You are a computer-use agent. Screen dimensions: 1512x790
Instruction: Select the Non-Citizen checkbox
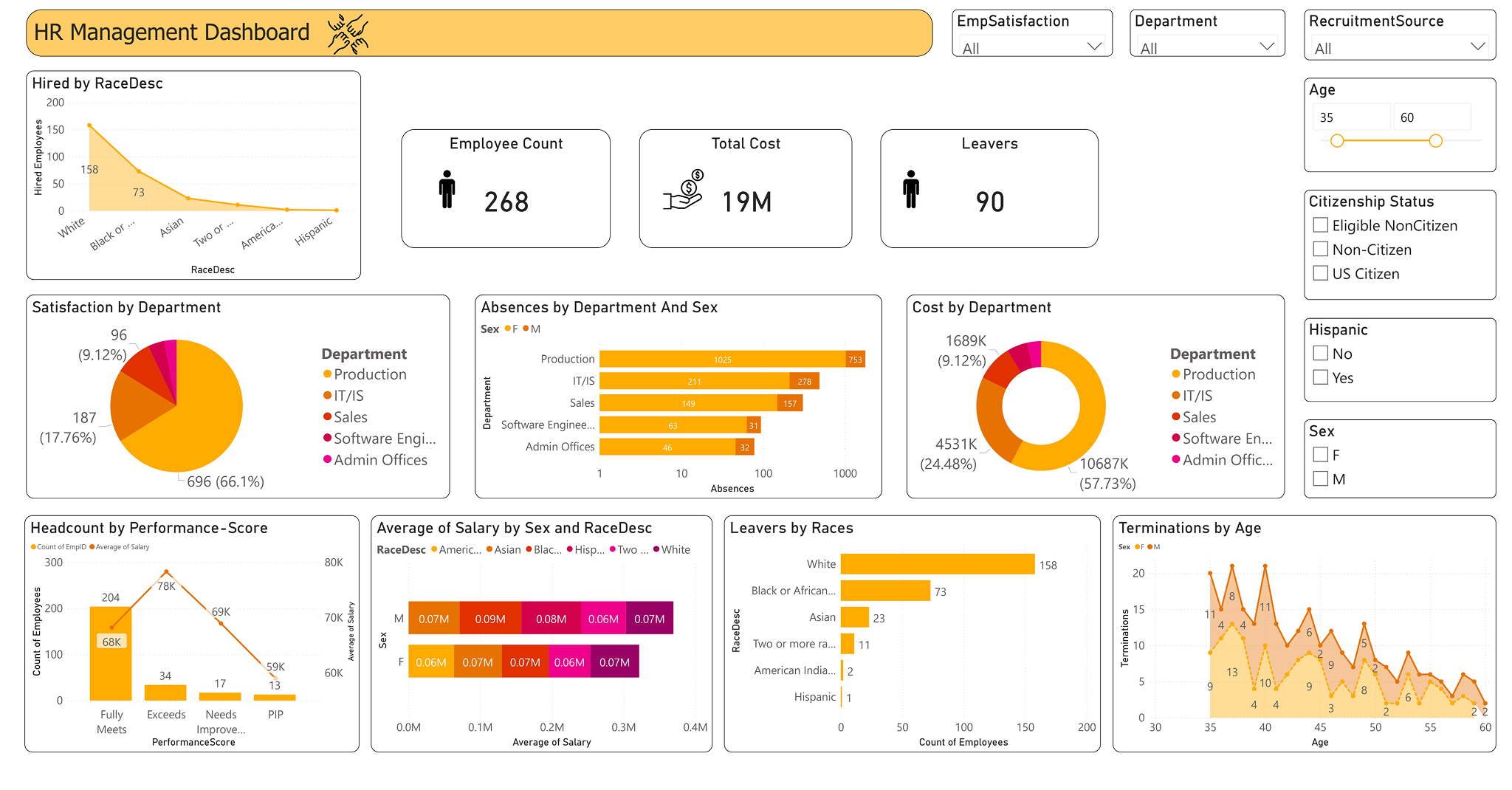click(1321, 250)
